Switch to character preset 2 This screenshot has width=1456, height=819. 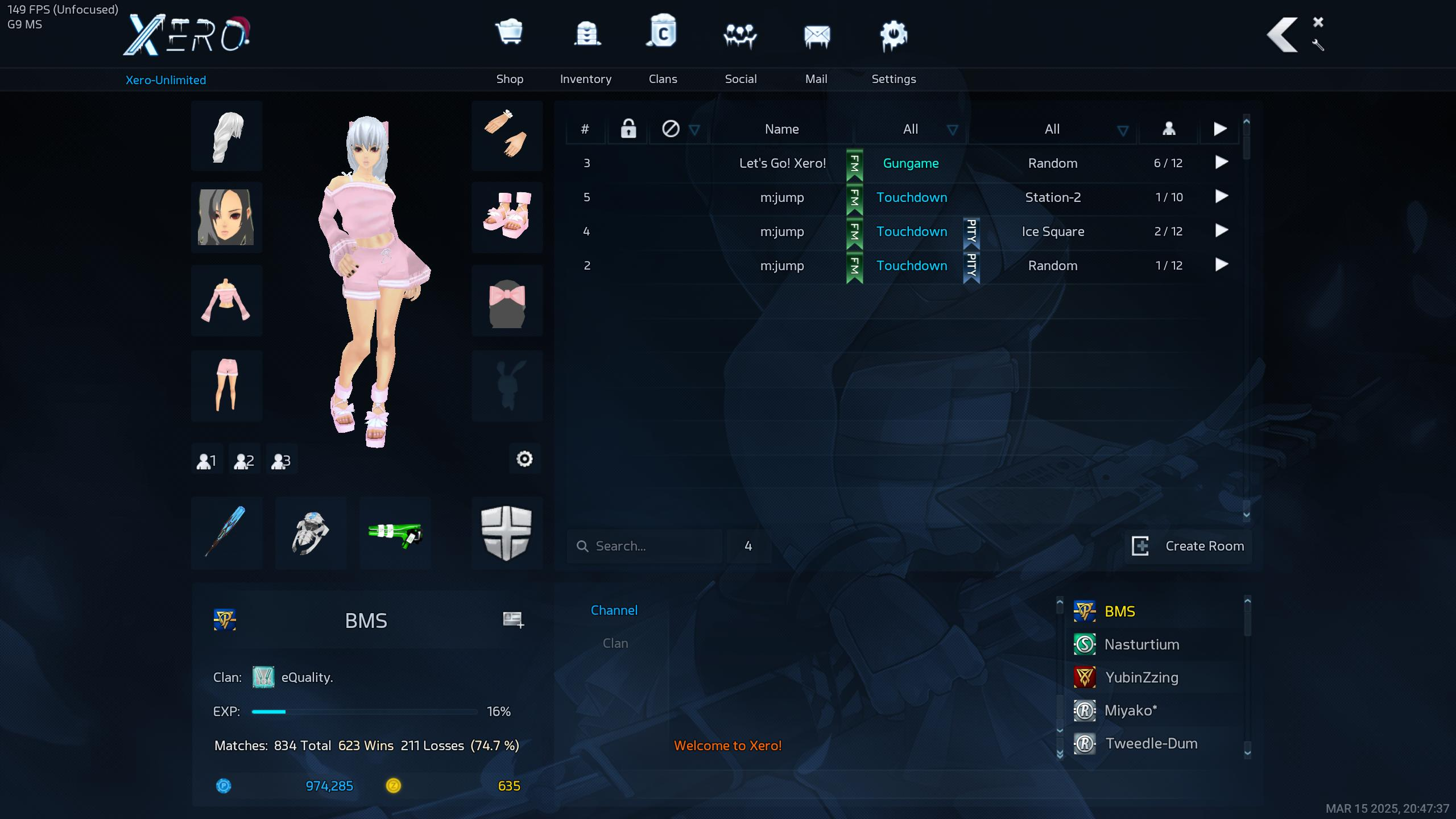click(x=245, y=460)
